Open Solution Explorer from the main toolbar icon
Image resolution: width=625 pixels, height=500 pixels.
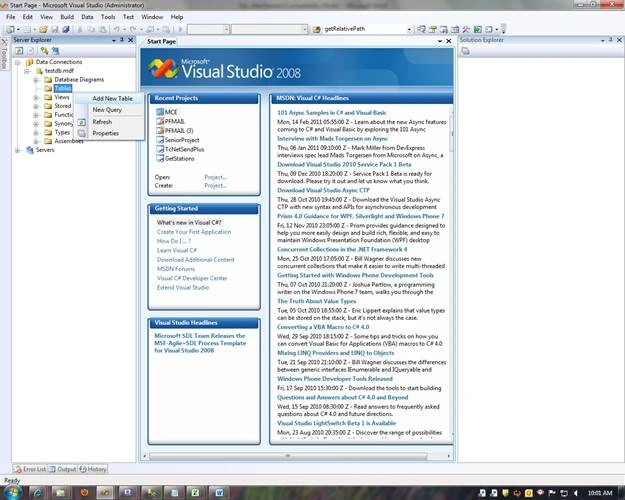422,29
